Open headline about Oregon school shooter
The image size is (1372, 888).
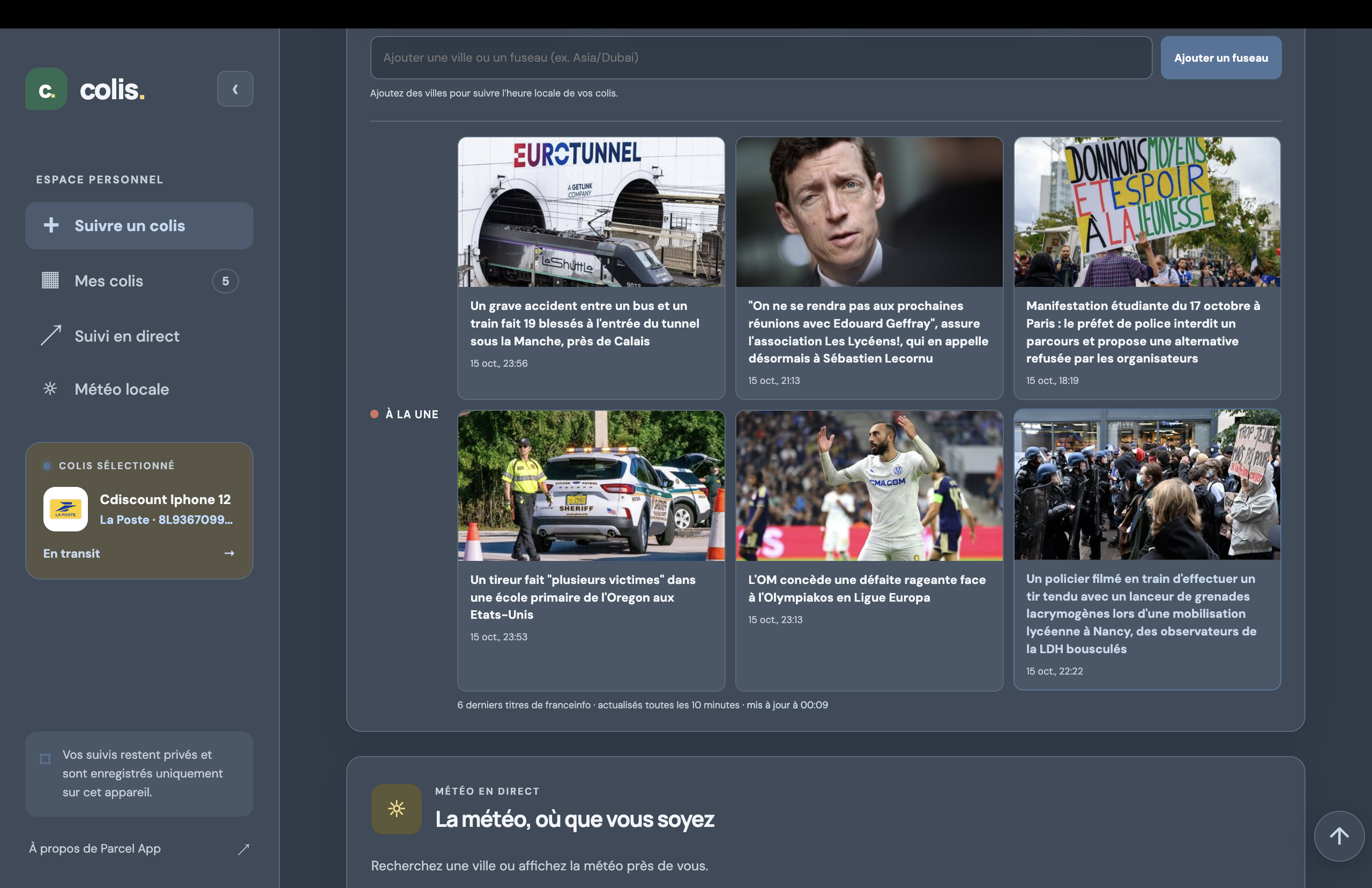pyautogui.click(x=583, y=597)
